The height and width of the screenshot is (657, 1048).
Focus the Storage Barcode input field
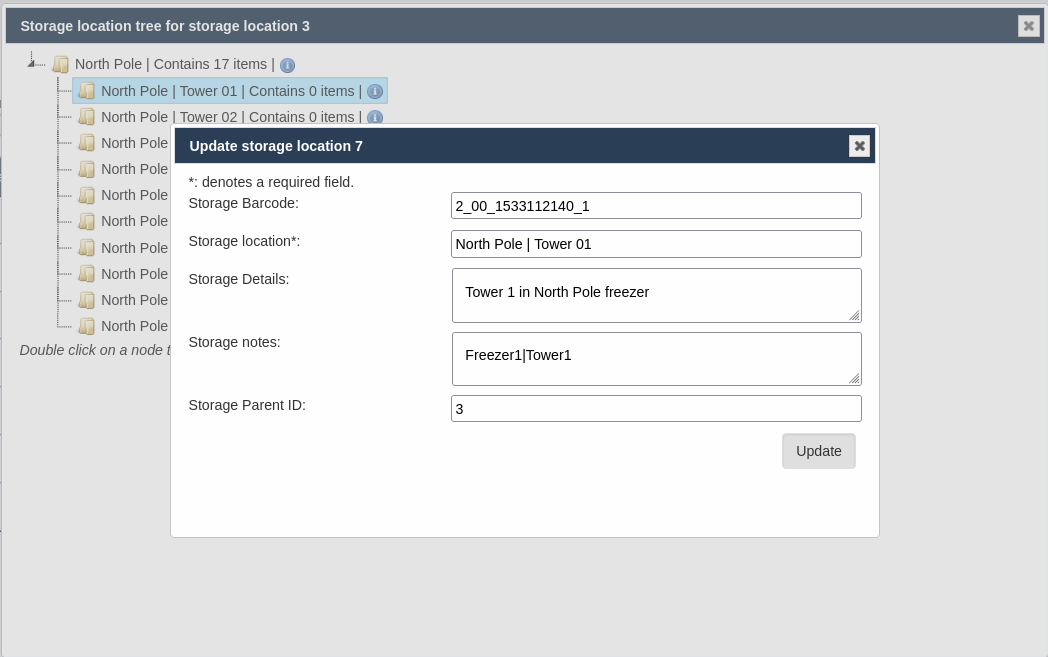pos(656,206)
